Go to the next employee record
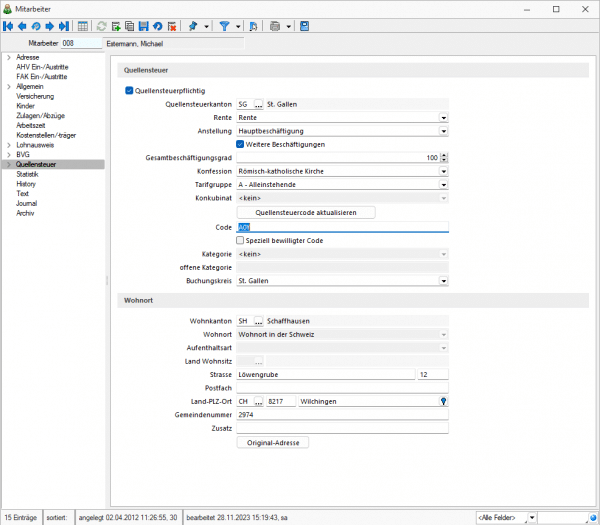The width and height of the screenshot is (600, 525). [x=49, y=26]
